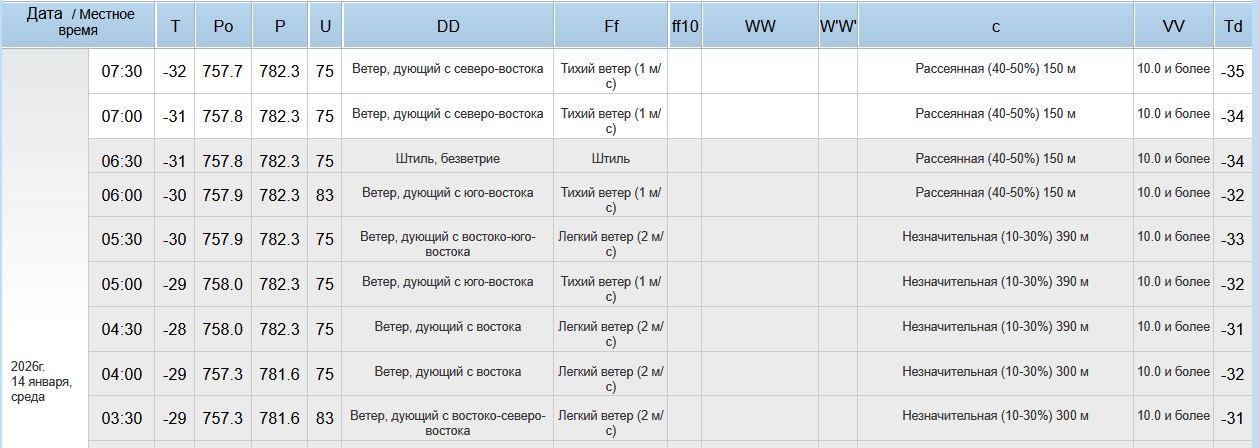Select the Штиль, безветрие wind direction cell
1259x448 pixels.
448,159
